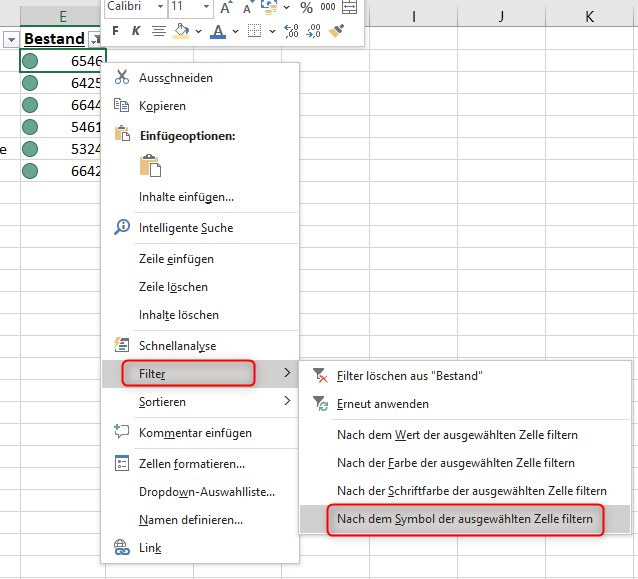Expand the Sortieren submenu arrow

coord(287,401)
